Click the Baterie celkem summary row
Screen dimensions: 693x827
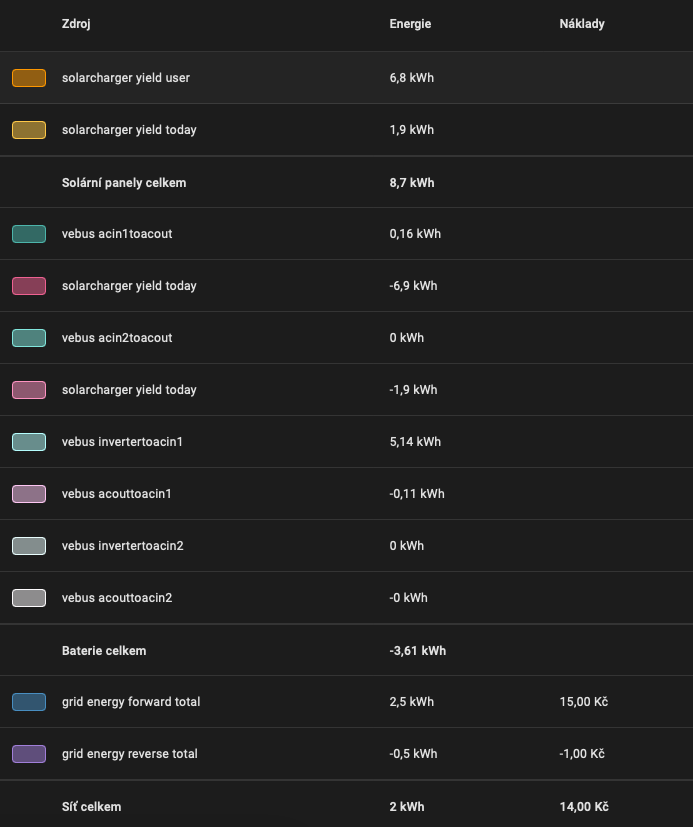point(104,651)
